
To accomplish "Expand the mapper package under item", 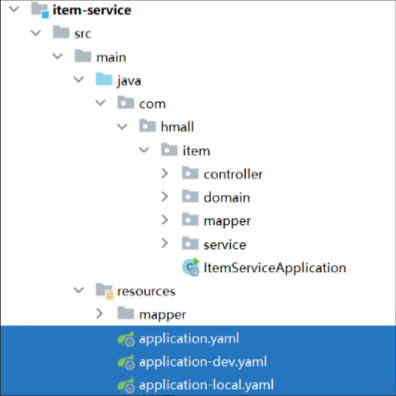I will coord(165,220).
